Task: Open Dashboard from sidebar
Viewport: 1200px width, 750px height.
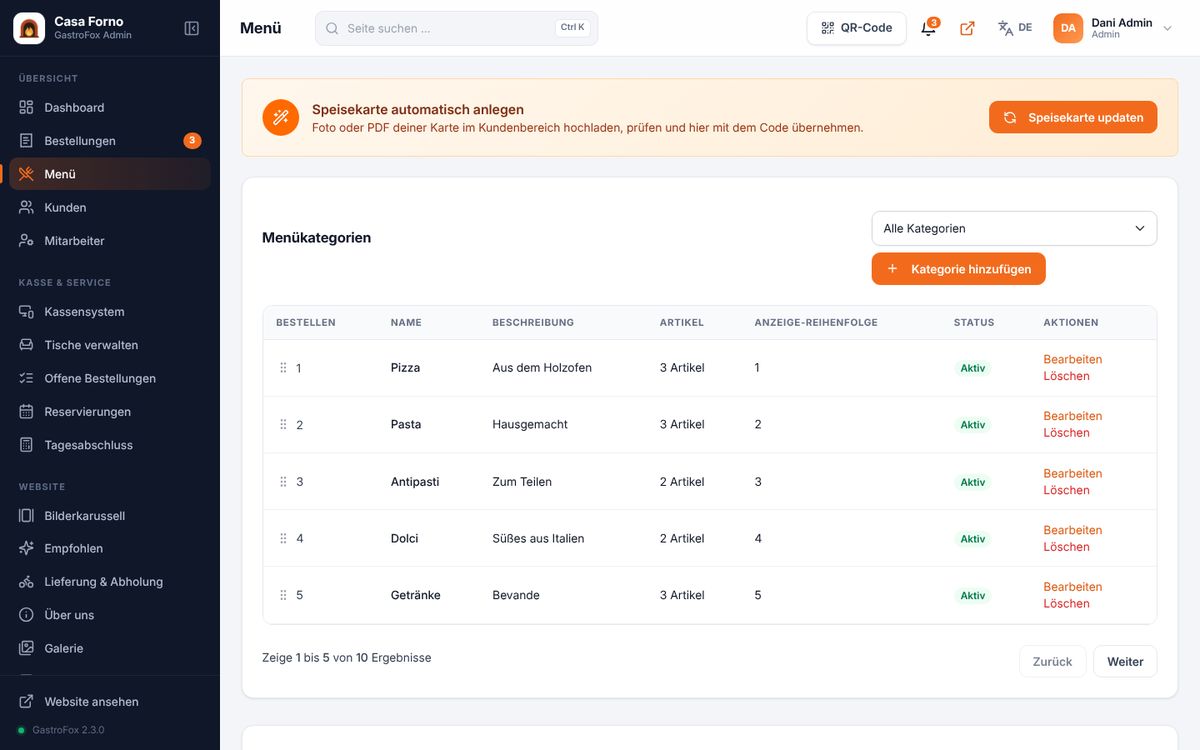Action: 110,107
